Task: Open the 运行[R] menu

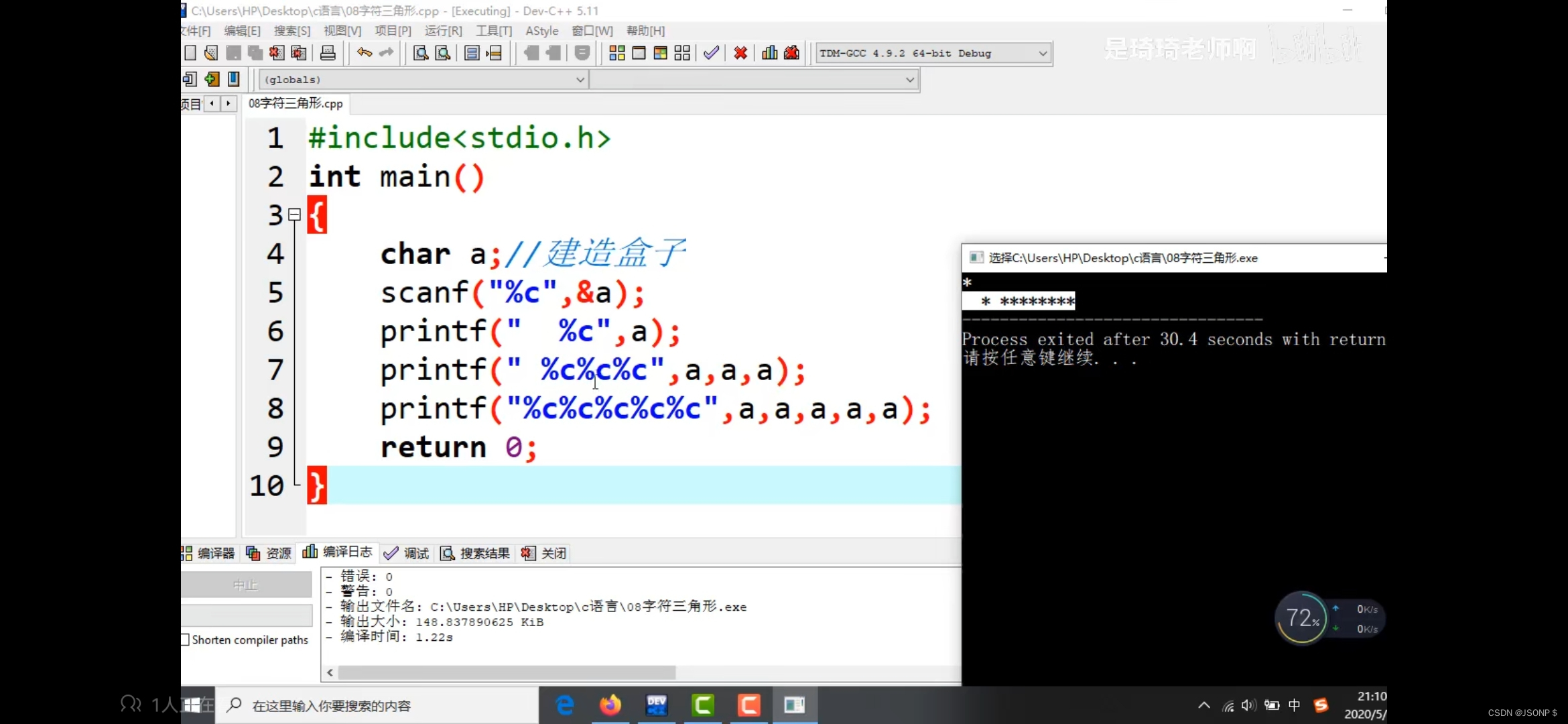Action: point(443,31)
